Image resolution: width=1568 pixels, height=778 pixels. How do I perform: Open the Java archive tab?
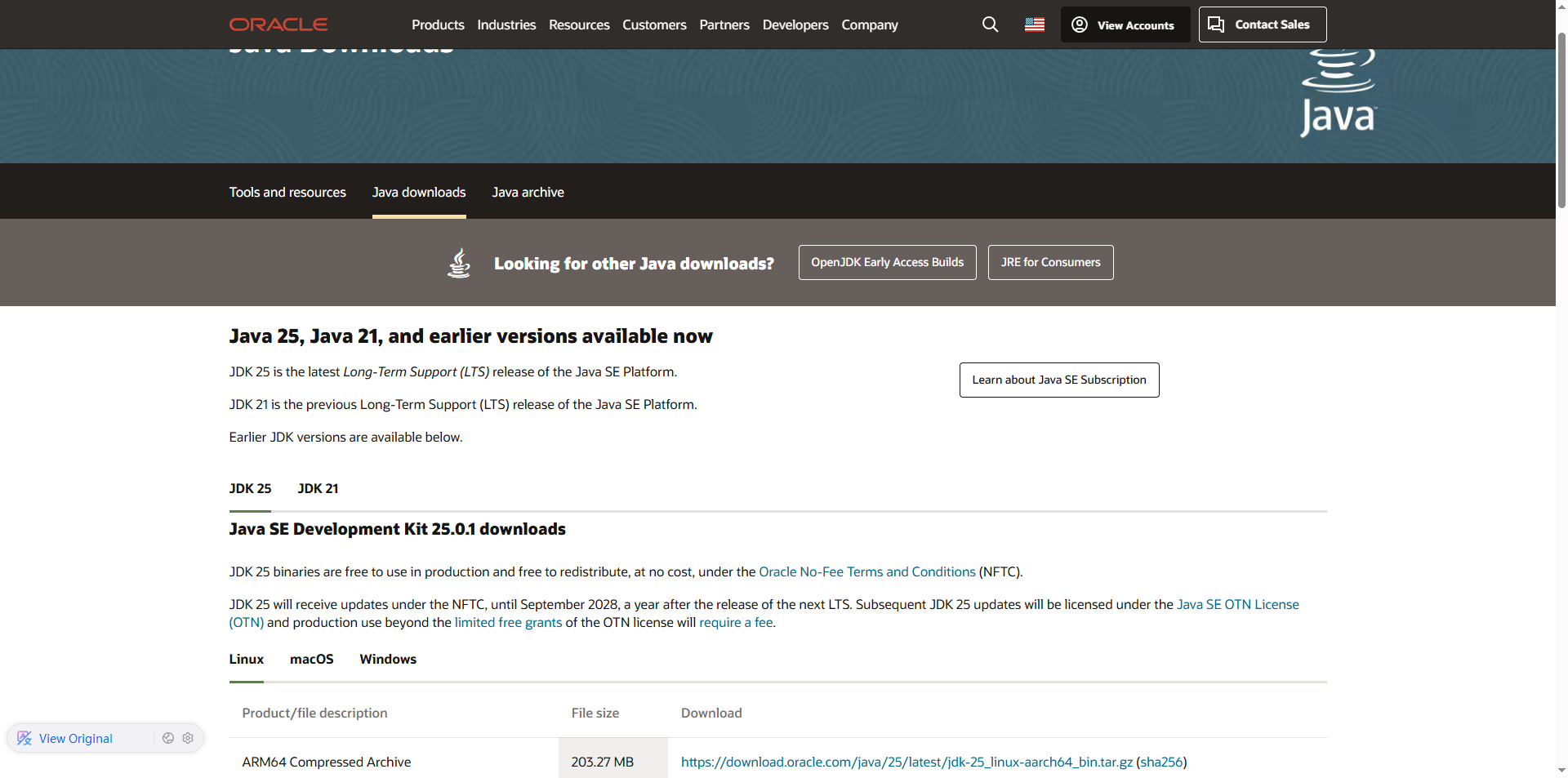pos(528,192)
